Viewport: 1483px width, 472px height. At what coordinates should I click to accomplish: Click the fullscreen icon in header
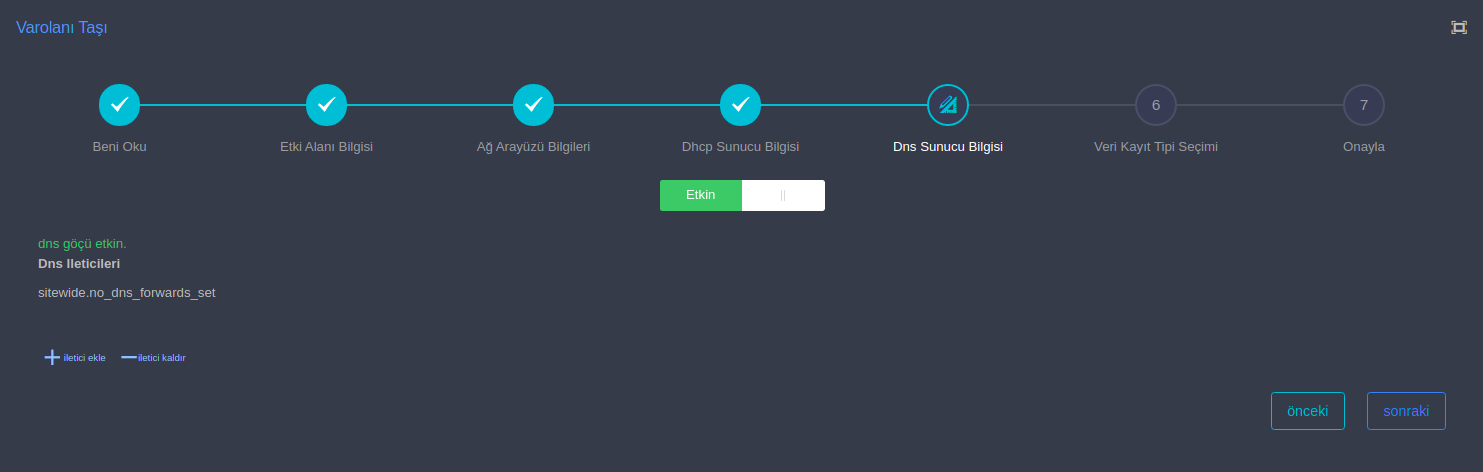(1458, 27)
